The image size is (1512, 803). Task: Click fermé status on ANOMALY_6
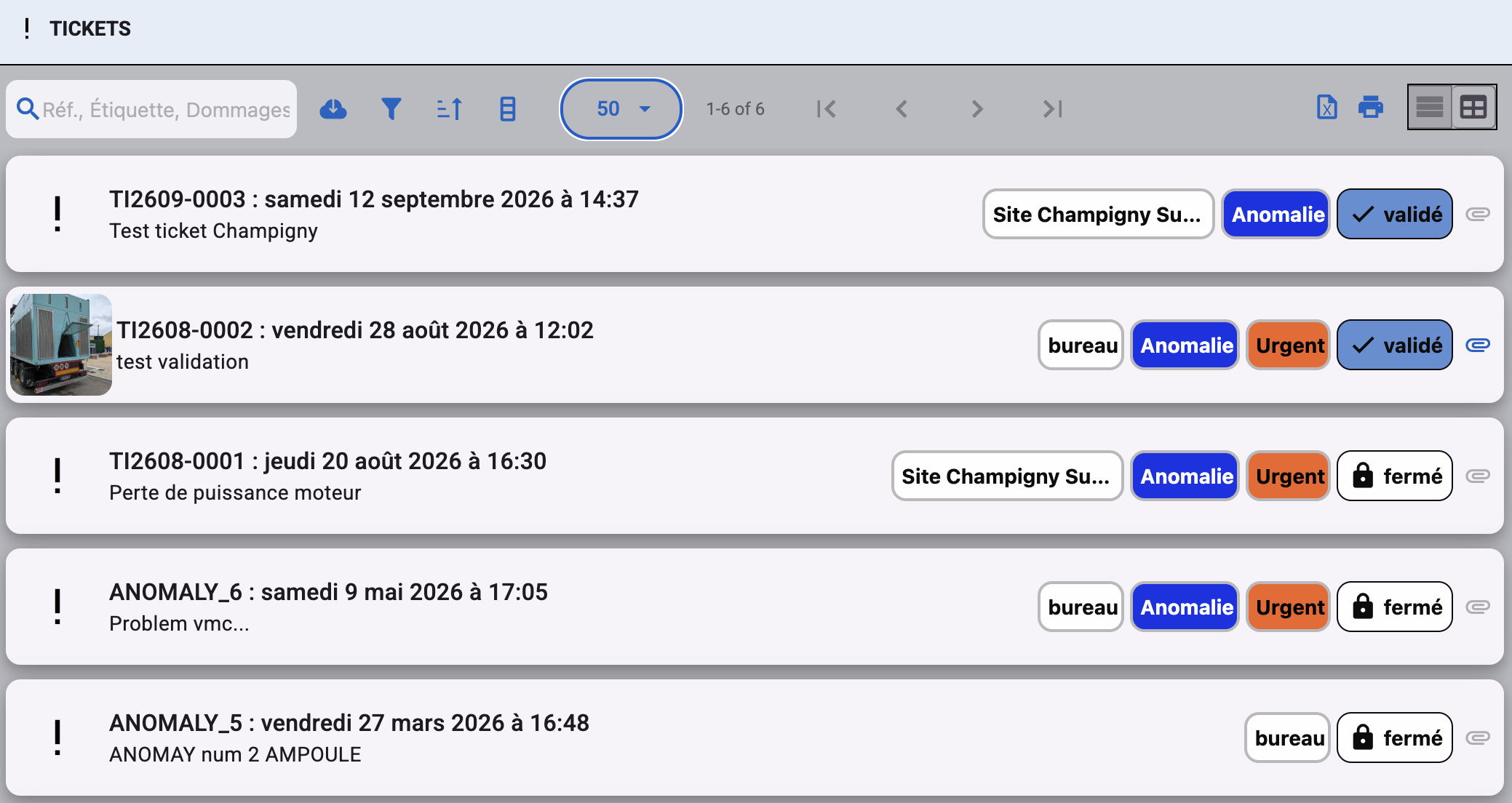[x=1395, y=607]
